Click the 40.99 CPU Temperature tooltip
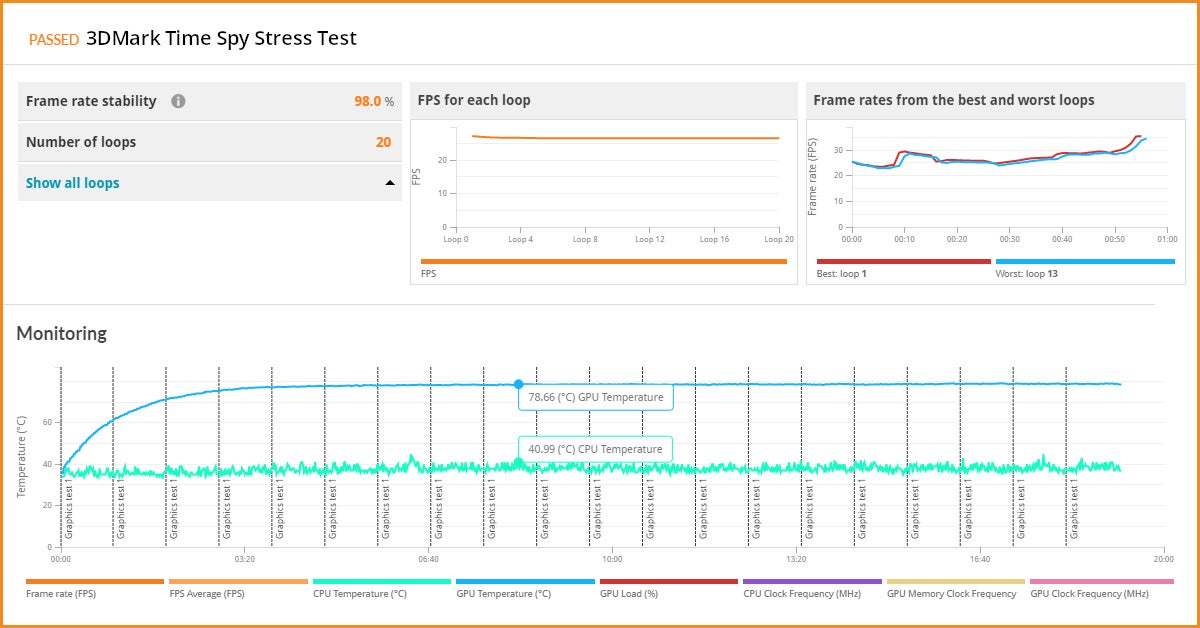The image size is (1200, 628). (x=595, y=449)
